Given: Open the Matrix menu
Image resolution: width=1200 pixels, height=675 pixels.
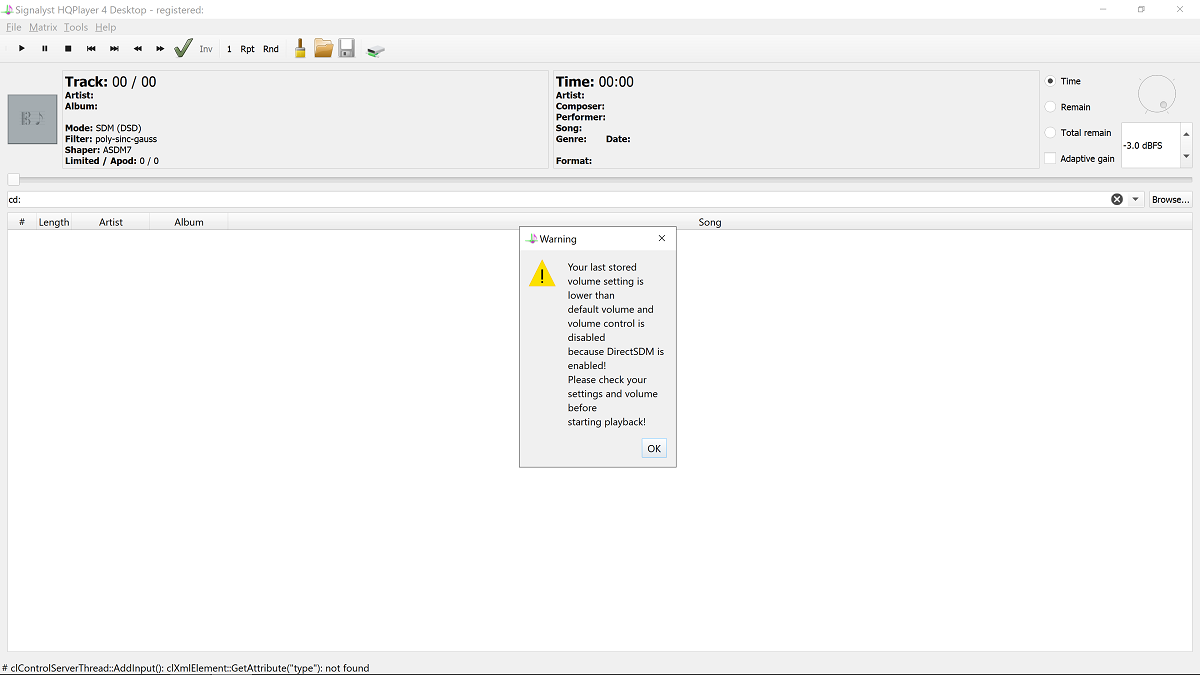Looking at the screenshot, I should pos(43,27).
